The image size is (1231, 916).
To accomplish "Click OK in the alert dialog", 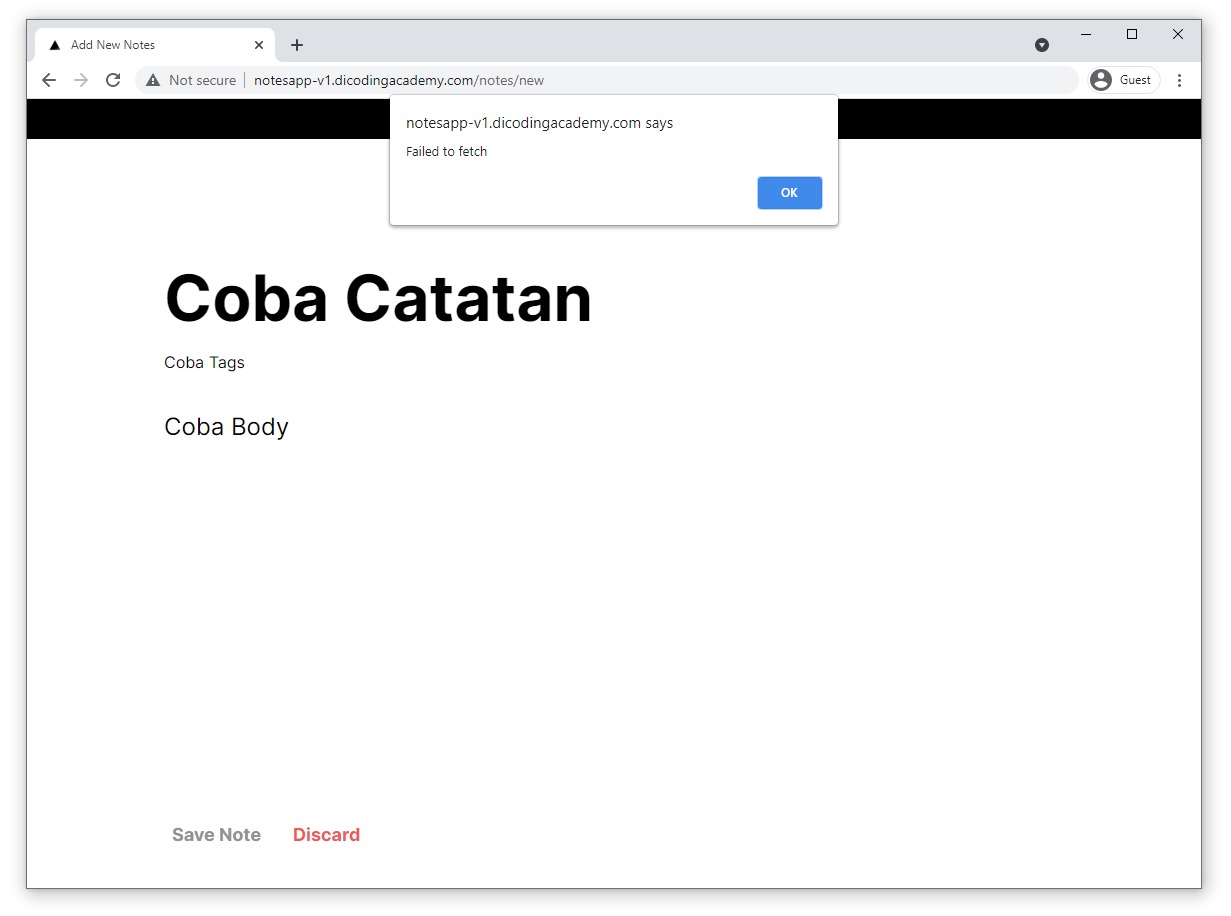I will pos(789,193).
